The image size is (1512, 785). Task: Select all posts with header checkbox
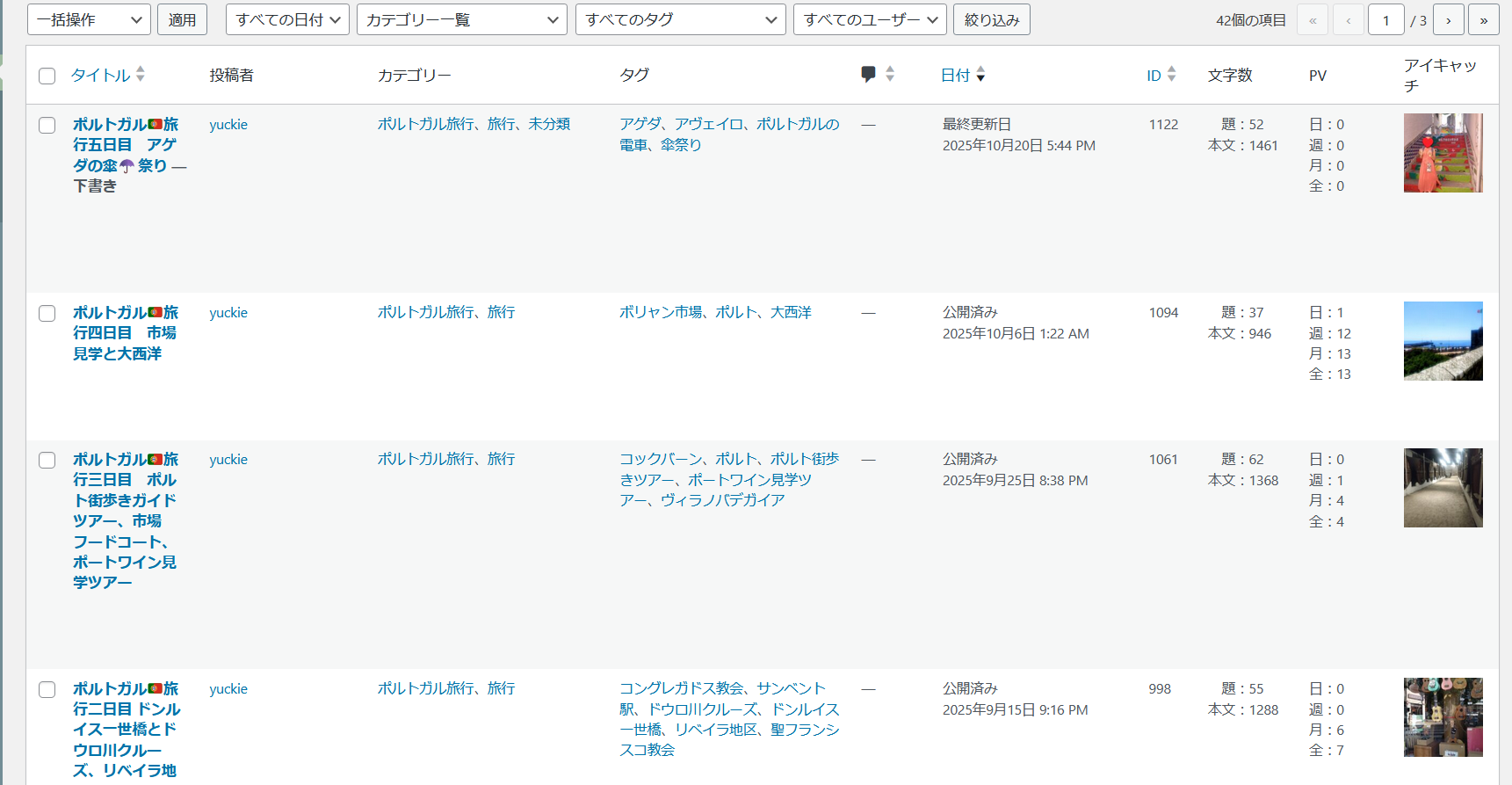pyautogui.click(x=47, y=76)
